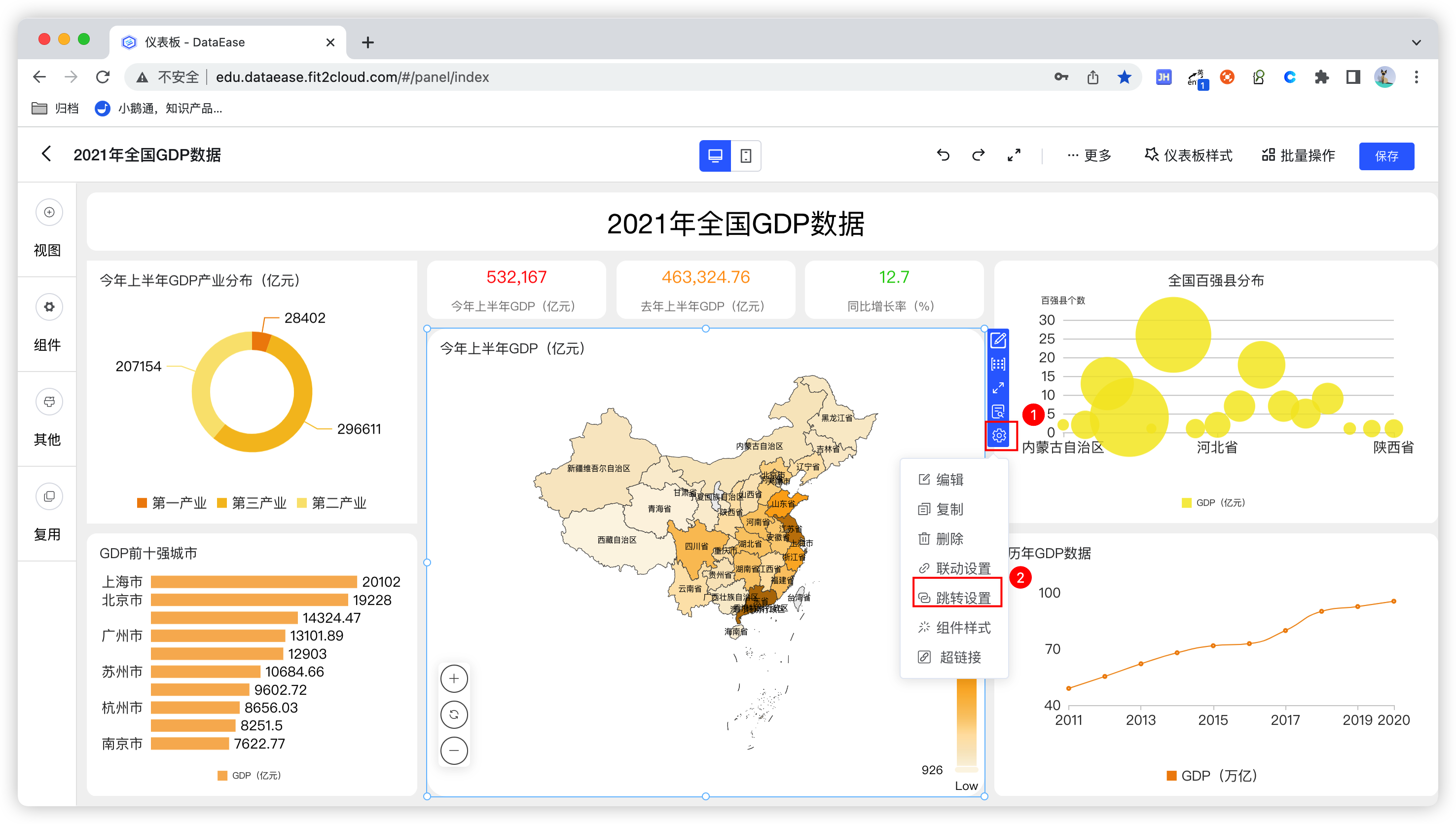This screenshot has width=1456, height=824.
Task: Open 批量操作 mode
Action: pos(1298,155)
